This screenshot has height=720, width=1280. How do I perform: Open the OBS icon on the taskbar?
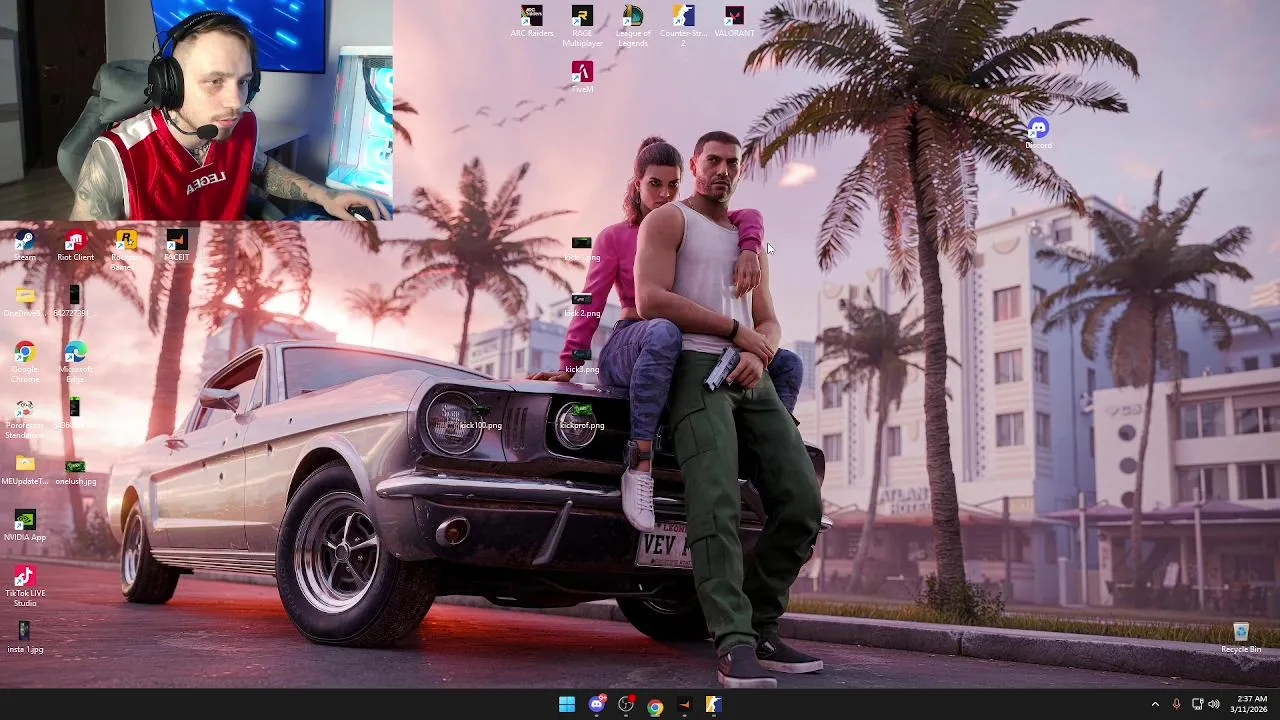626,705
